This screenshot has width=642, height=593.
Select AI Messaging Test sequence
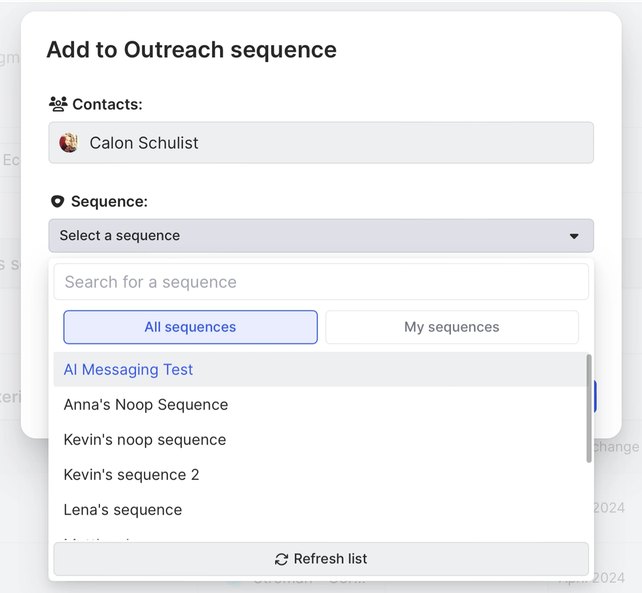[x=129, y=370]
